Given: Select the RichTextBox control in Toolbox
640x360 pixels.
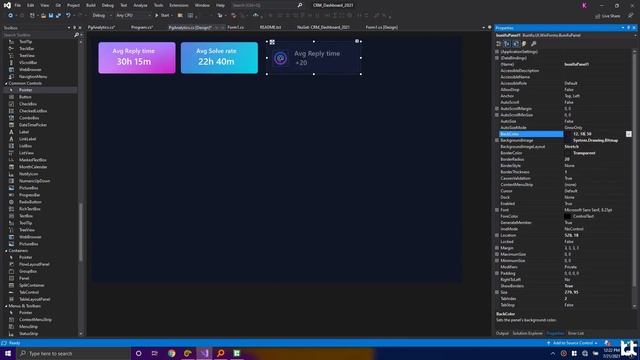Looking at the screenshot, I should pyautogui.click(x=30, y=209).
